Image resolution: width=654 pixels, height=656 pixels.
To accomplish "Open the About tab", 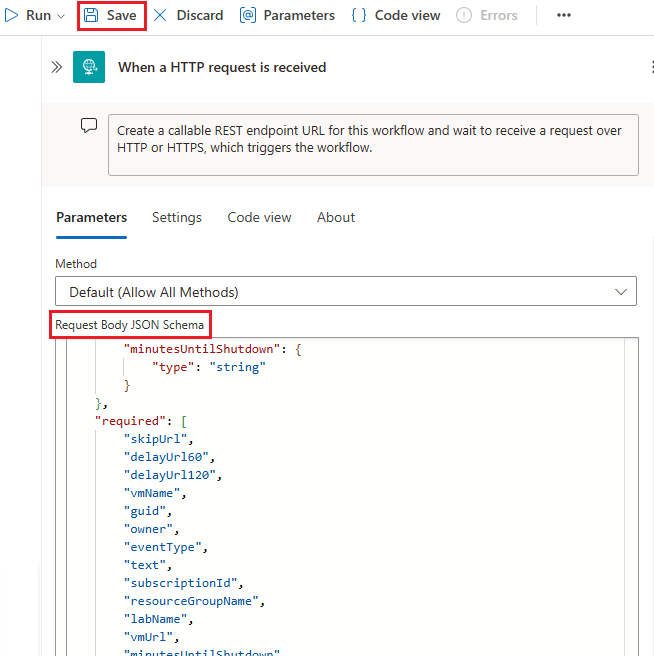I will click(x=336, y=218).
